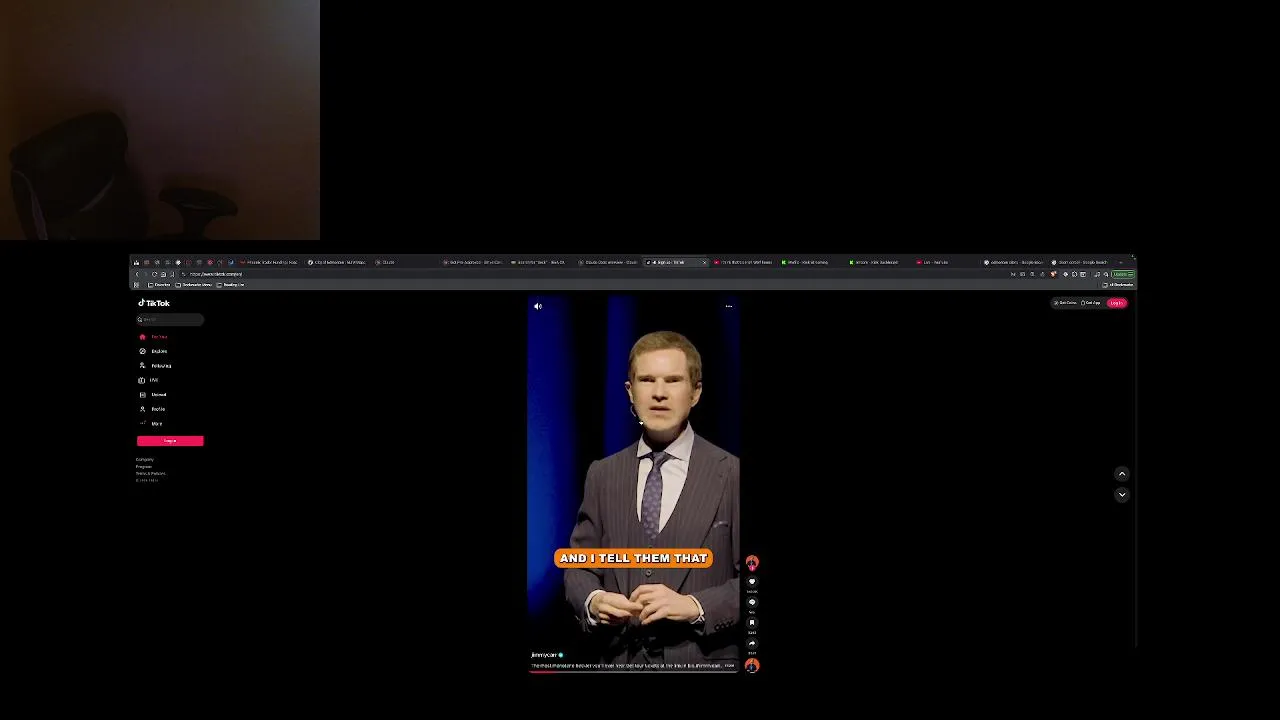The height and width of the screenshot is (720, 1280).
Task: Switch to the Claude Code overview tab
Action: (608, 262)
